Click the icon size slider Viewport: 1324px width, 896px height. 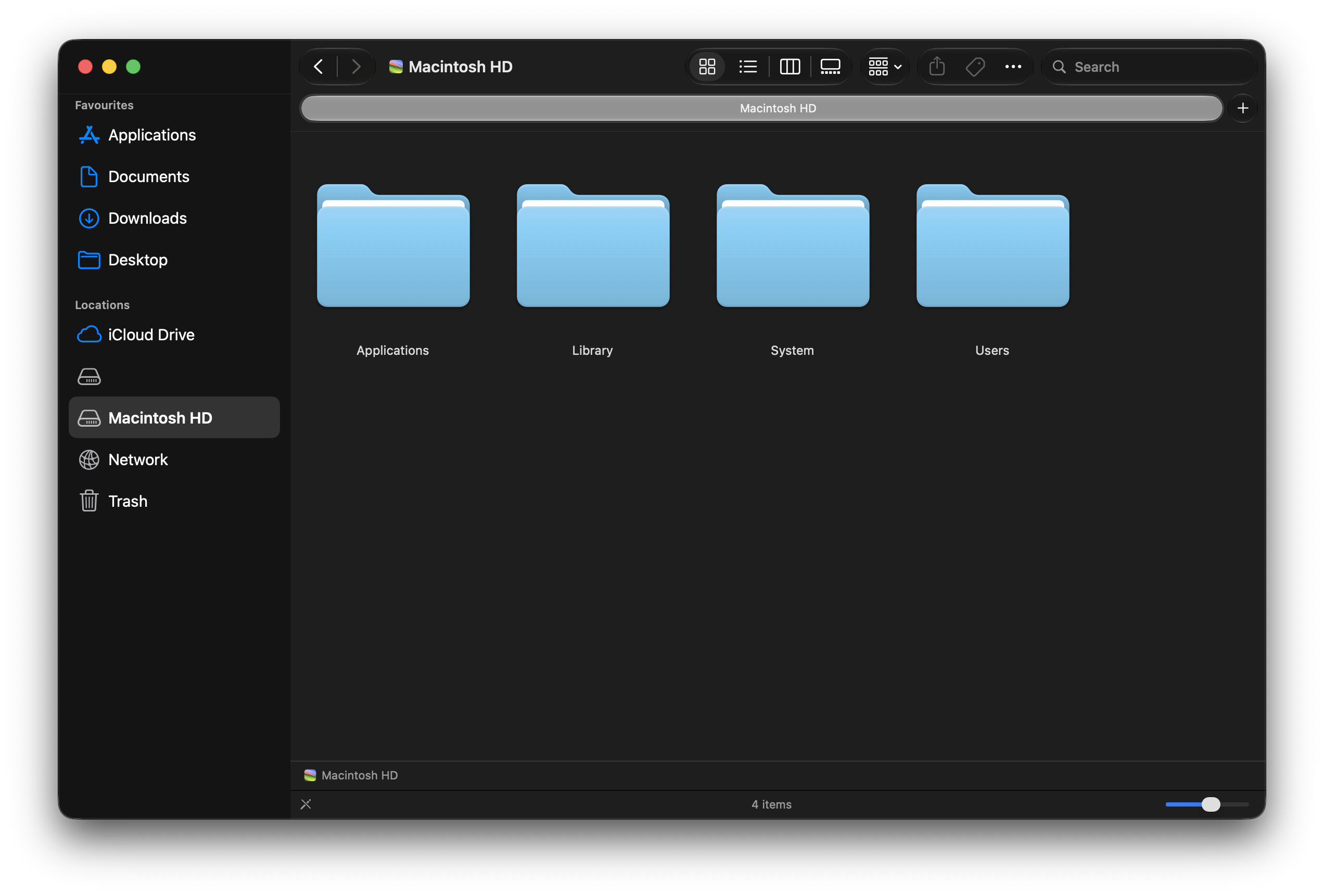tap(1206, 804)
